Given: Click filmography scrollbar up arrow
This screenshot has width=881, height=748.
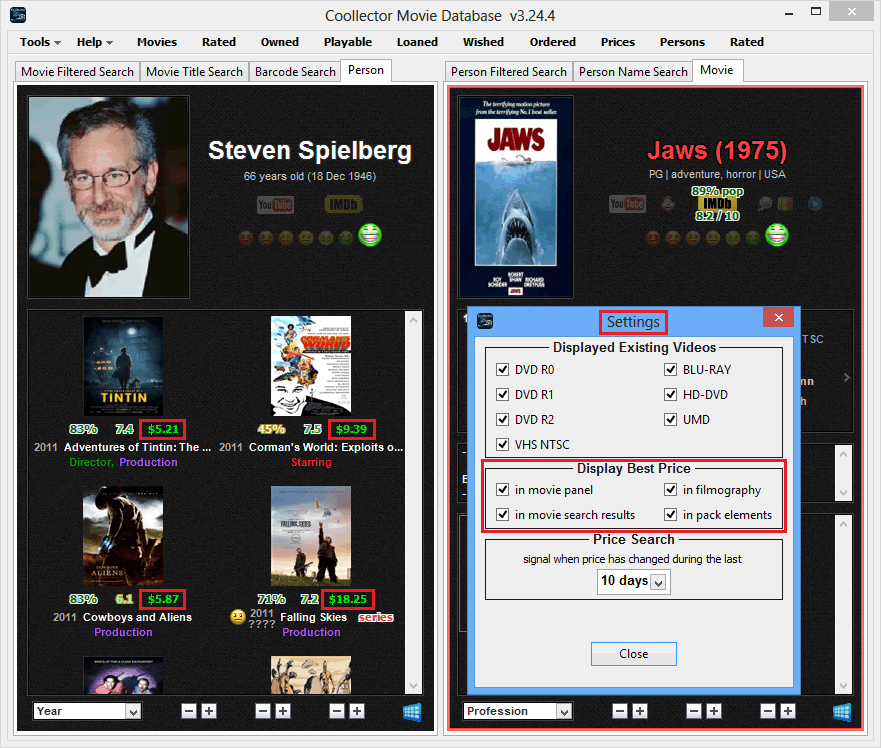Looking at the screenshot, I should pos(414,320).
